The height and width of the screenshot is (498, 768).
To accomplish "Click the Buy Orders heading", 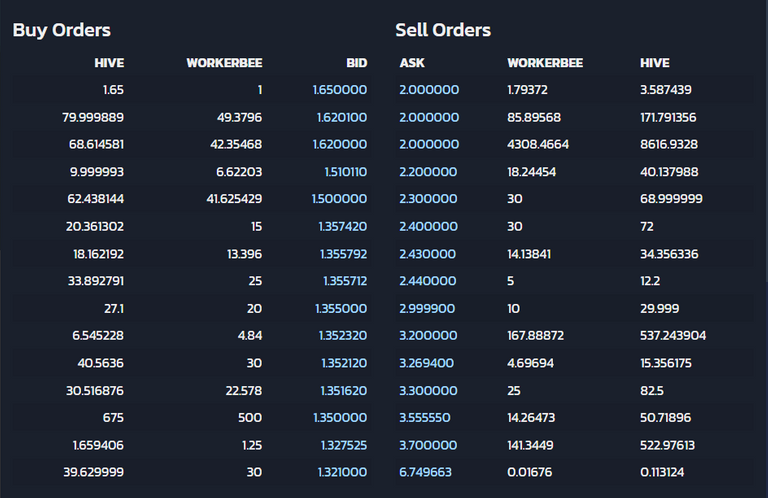I will click(62, 30).
